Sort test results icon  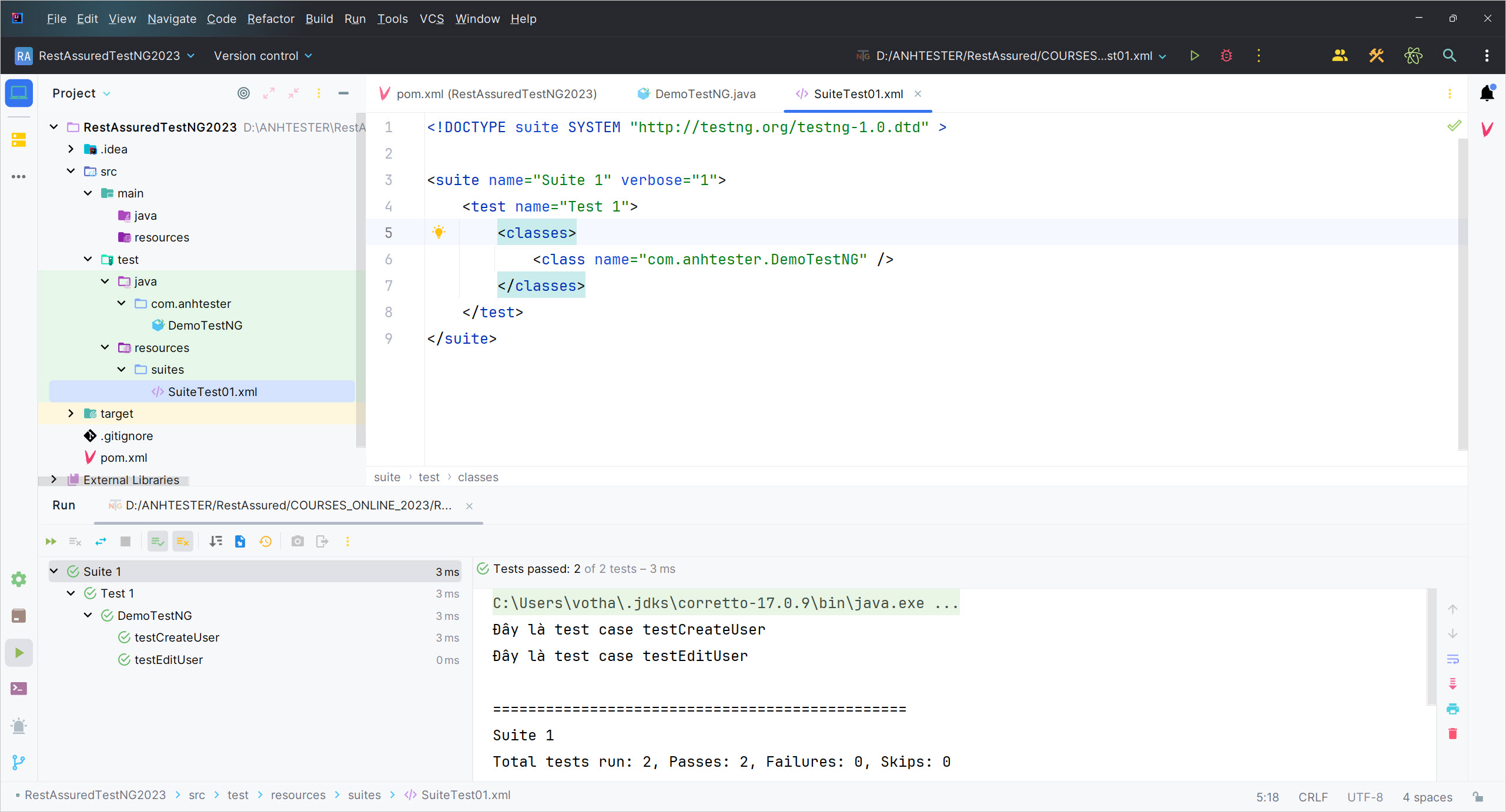(216, 541)
